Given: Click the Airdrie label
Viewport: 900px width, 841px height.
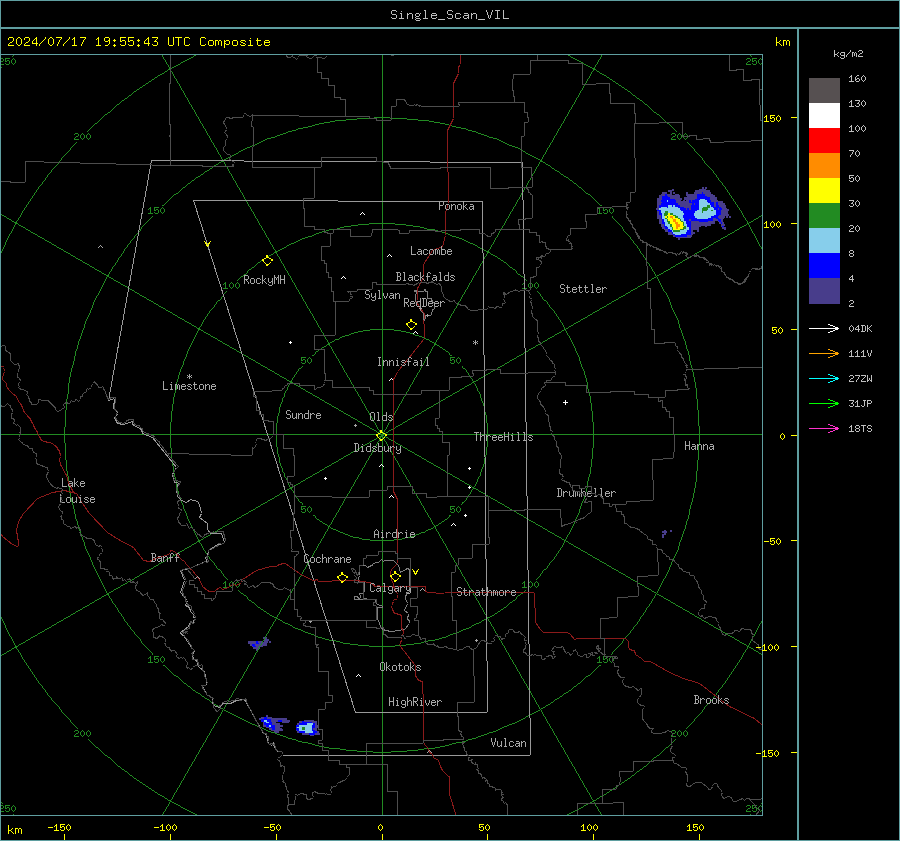Looking at the screenshot, I should 394,534.
